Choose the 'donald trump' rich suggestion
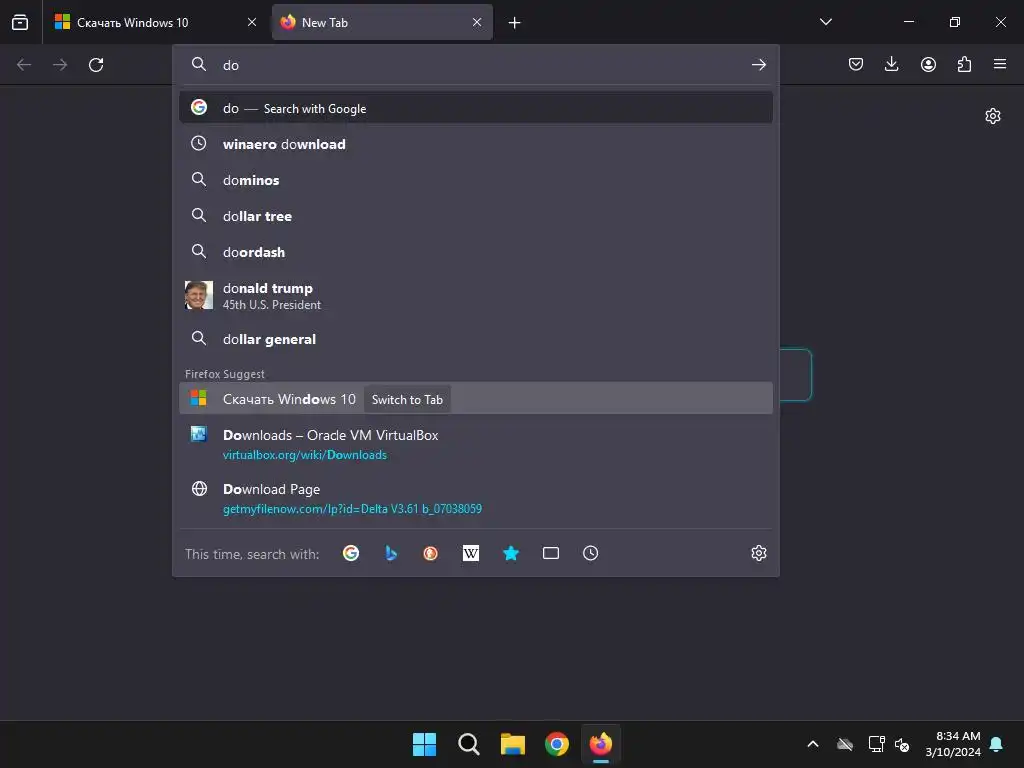Image resolution: width=1024 pixels, height=768 pixels. coord(476,295)
